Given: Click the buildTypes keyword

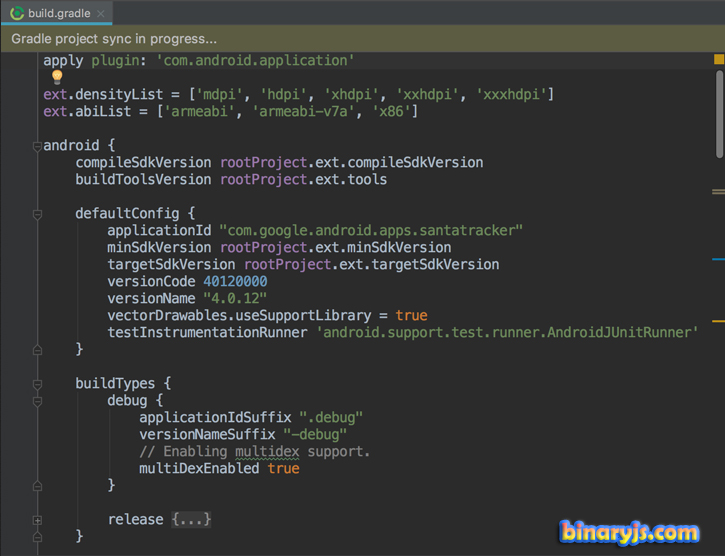Looking at the screenshot, I should click(115, 383).
